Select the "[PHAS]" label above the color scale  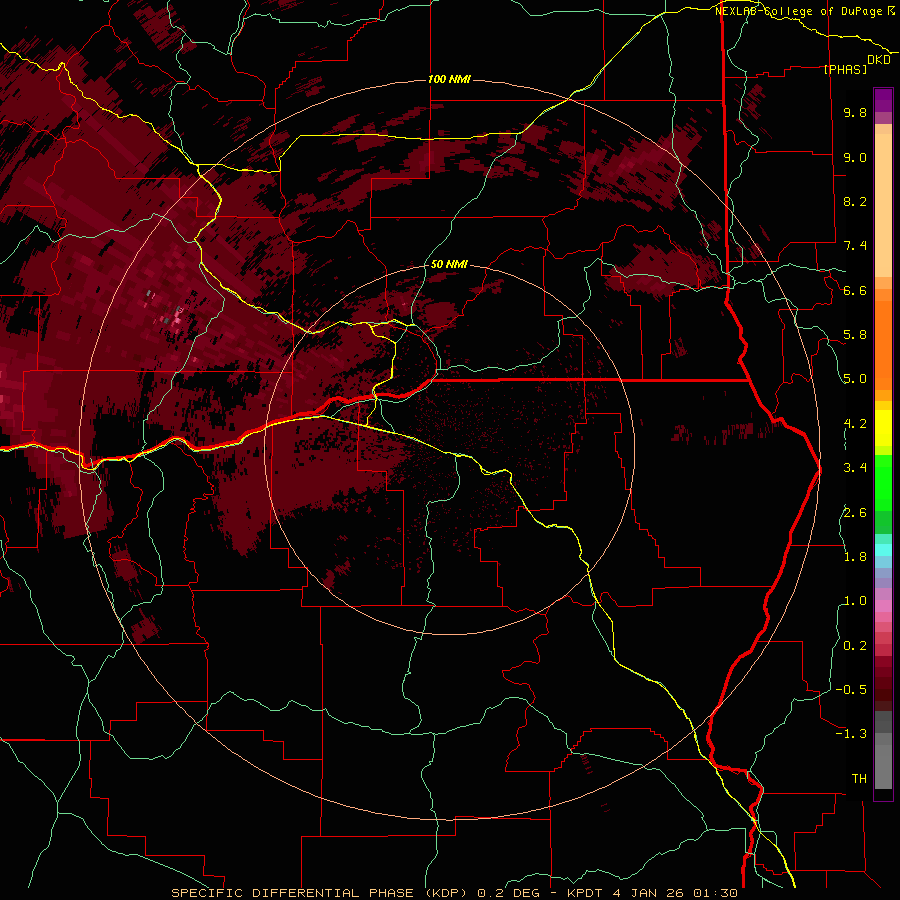(x=845, y=69)
